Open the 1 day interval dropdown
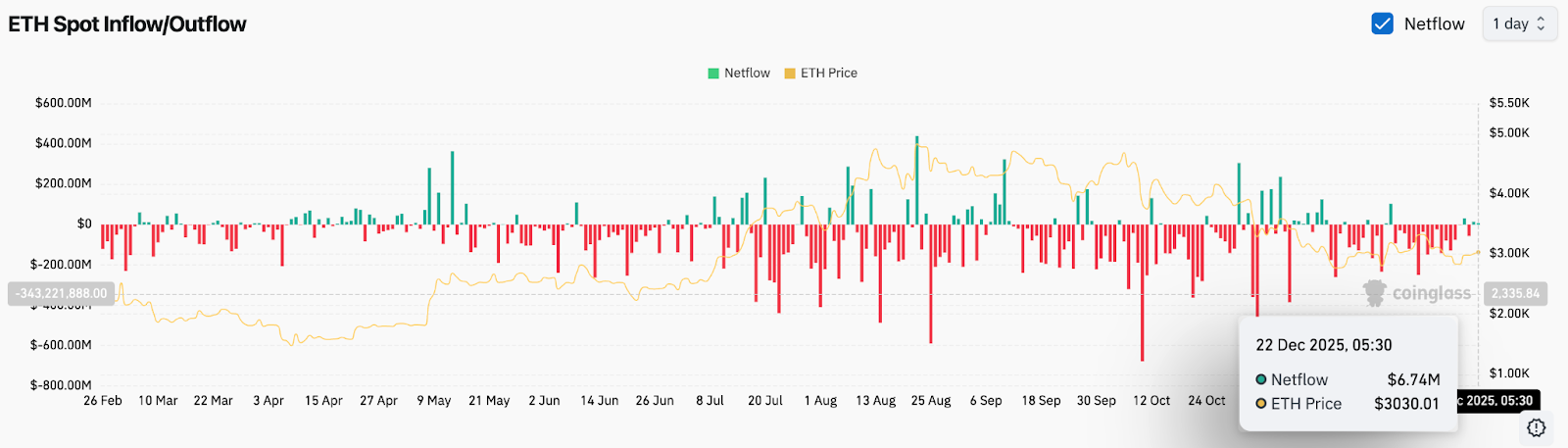 [1518, 24]
